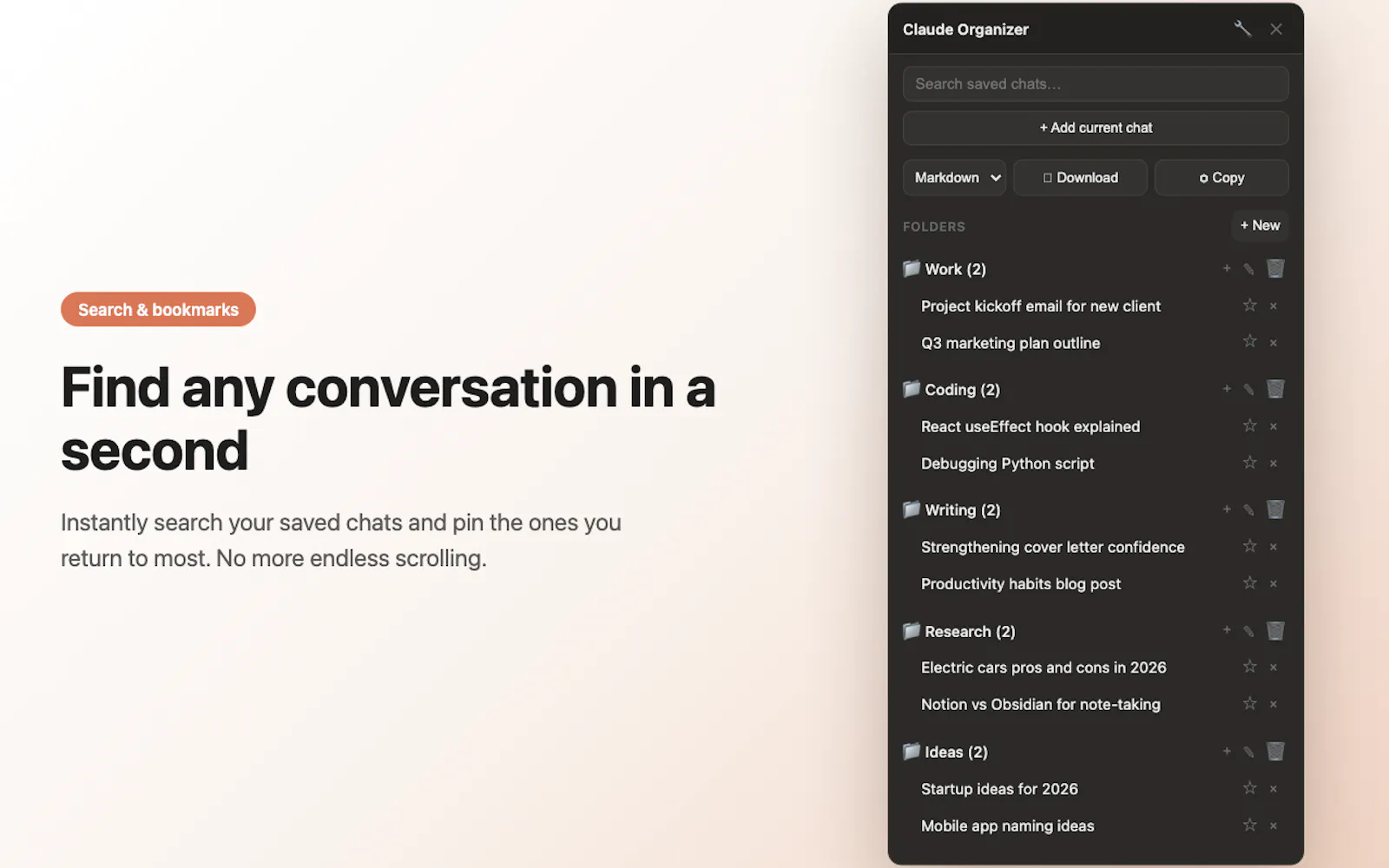Delete the Work folder with trash icon
Screen dimensions: 1389x868
(1275, 268)
